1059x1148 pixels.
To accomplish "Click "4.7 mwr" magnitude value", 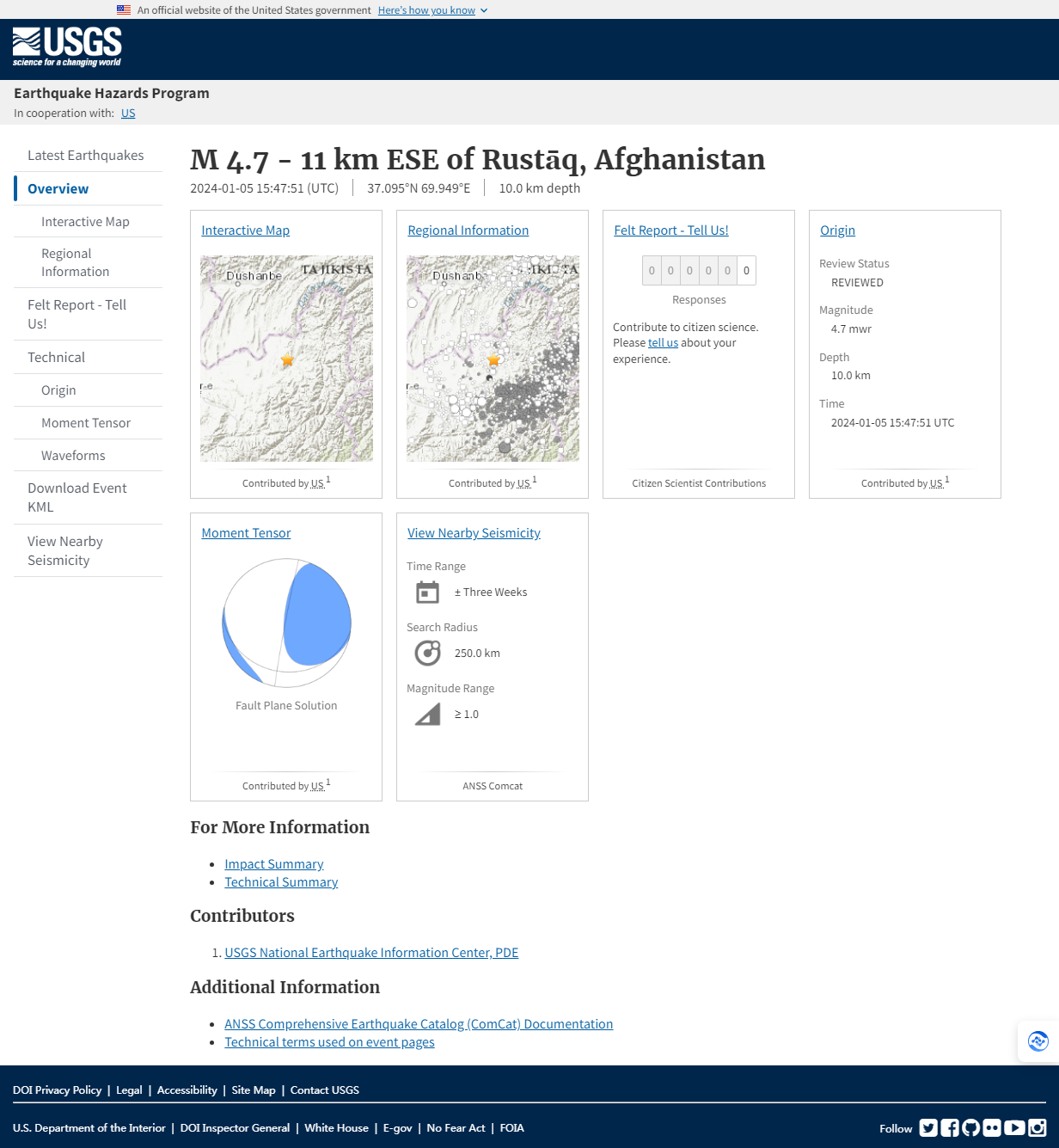I will pyautogui.click(x=851, y=329).
